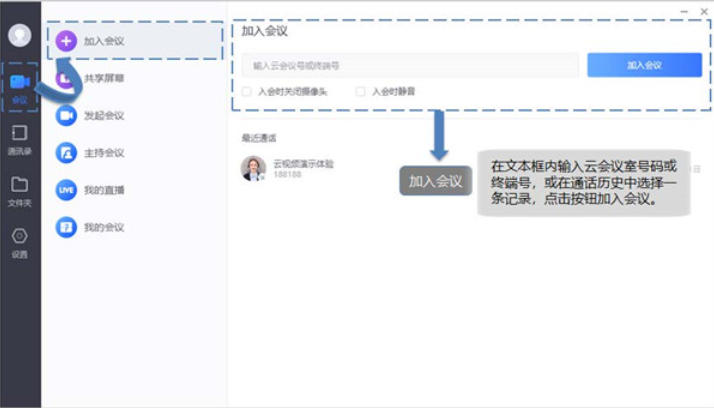Click the number 188188 under recent call
Viewport: 714px width, 408px height.
coord(287,174)
